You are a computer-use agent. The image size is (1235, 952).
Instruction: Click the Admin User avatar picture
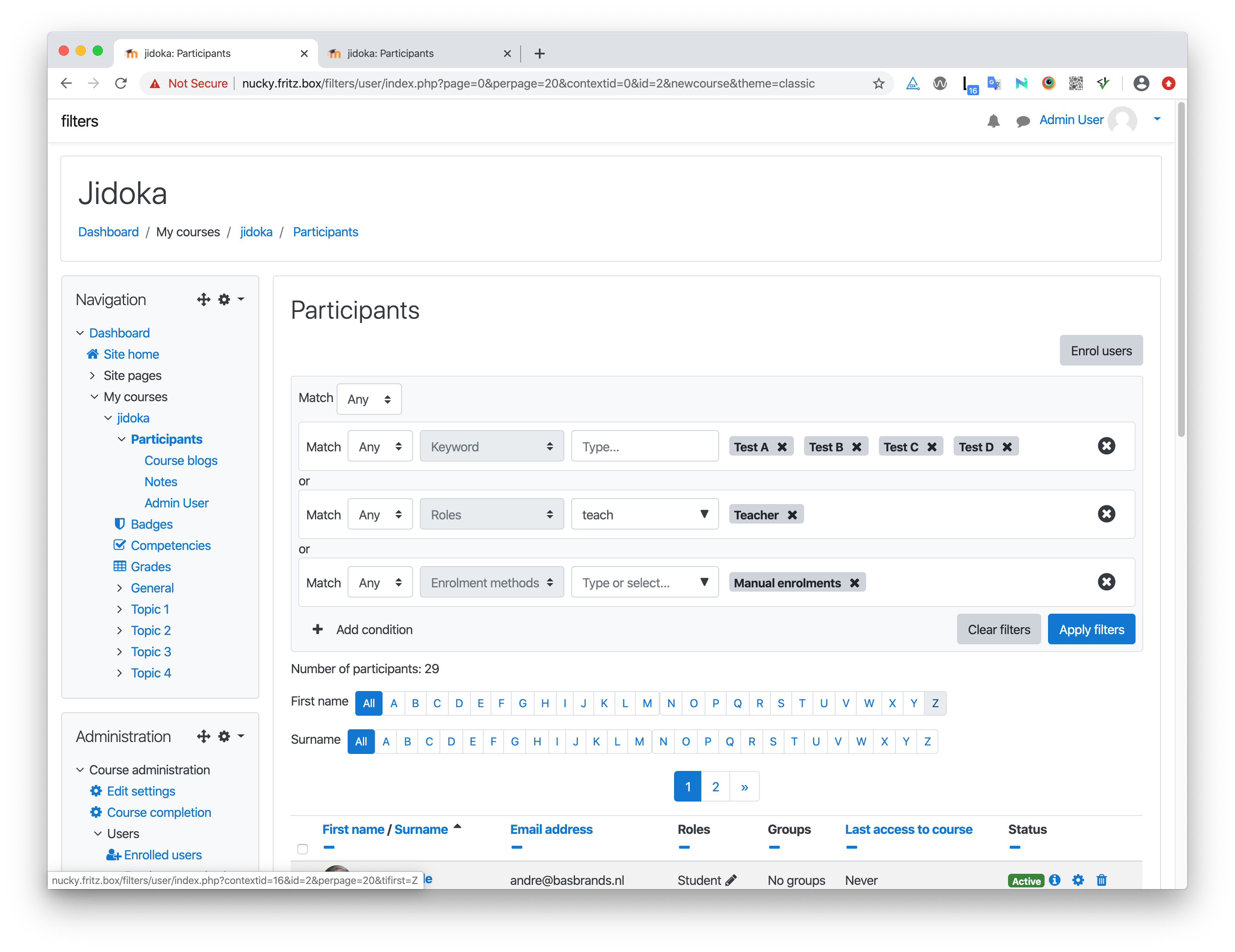[x=1122, y=120]
